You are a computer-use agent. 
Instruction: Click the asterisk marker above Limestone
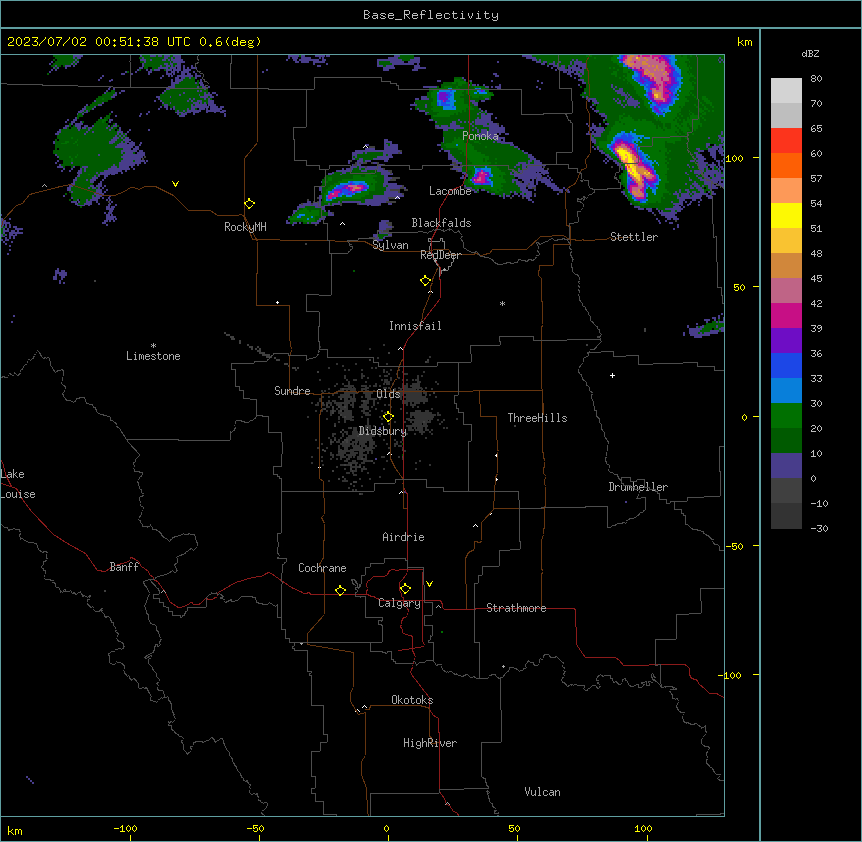[153, 346]
